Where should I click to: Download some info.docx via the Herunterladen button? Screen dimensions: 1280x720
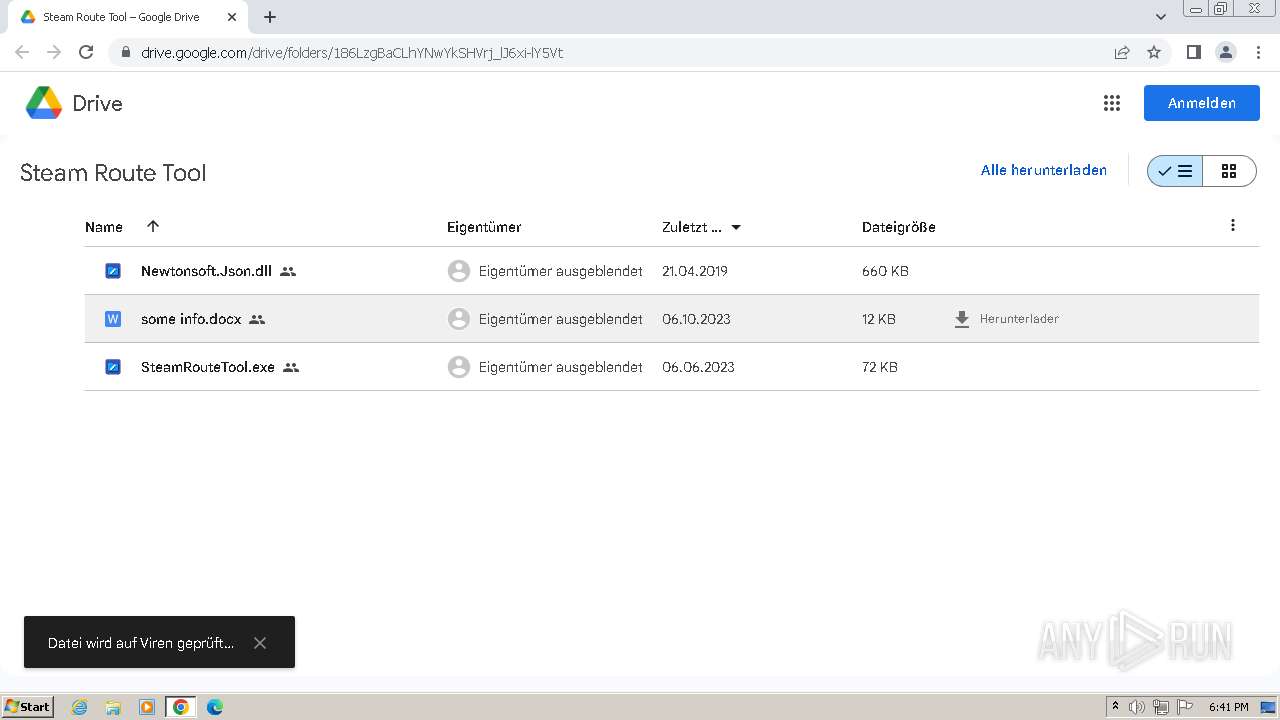1006,319
